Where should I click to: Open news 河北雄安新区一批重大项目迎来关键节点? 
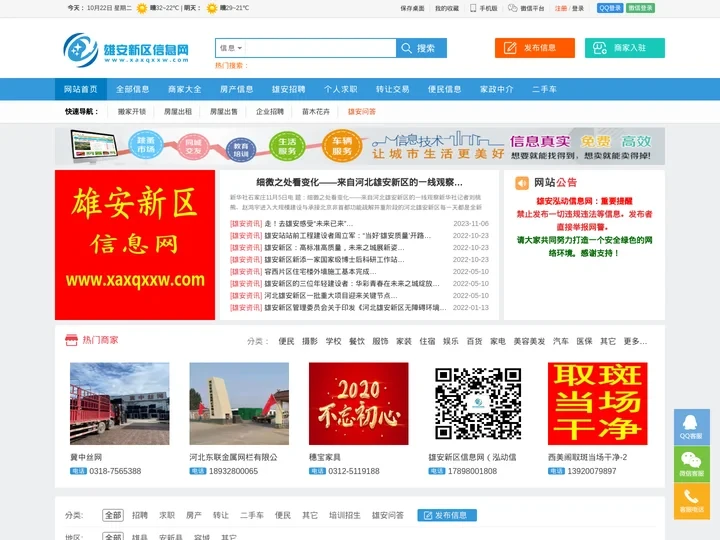331,295
